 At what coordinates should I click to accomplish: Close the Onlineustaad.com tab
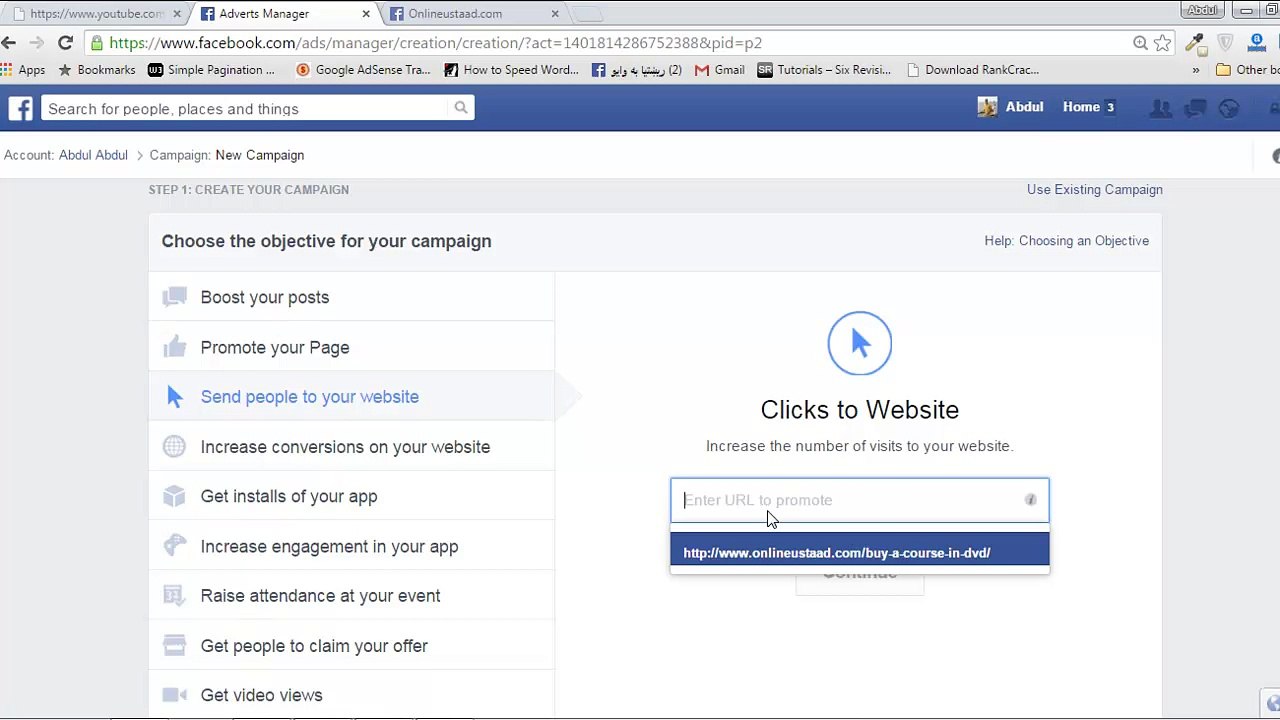click(556, 14)
